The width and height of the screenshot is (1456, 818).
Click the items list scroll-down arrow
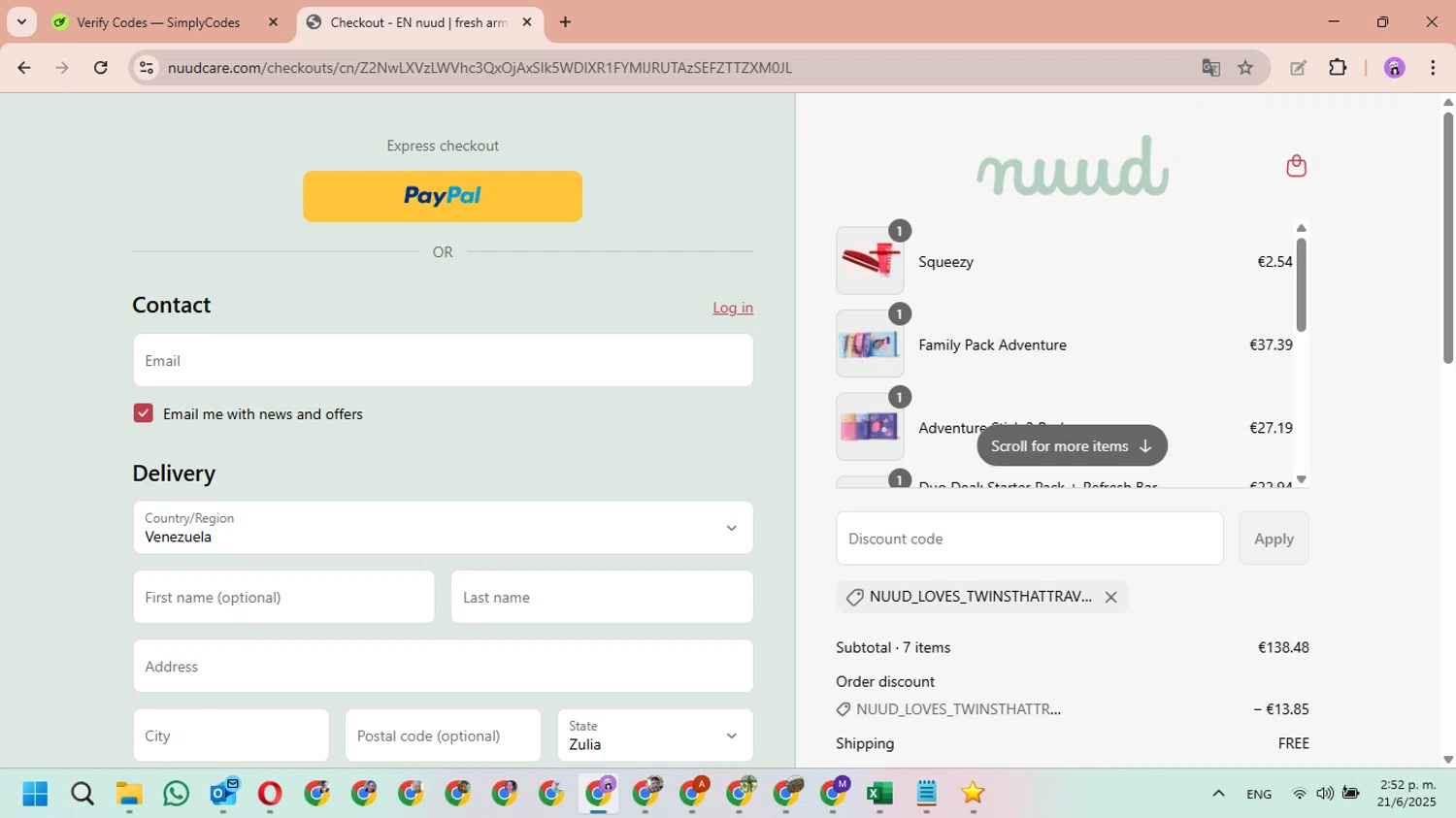1302,479
